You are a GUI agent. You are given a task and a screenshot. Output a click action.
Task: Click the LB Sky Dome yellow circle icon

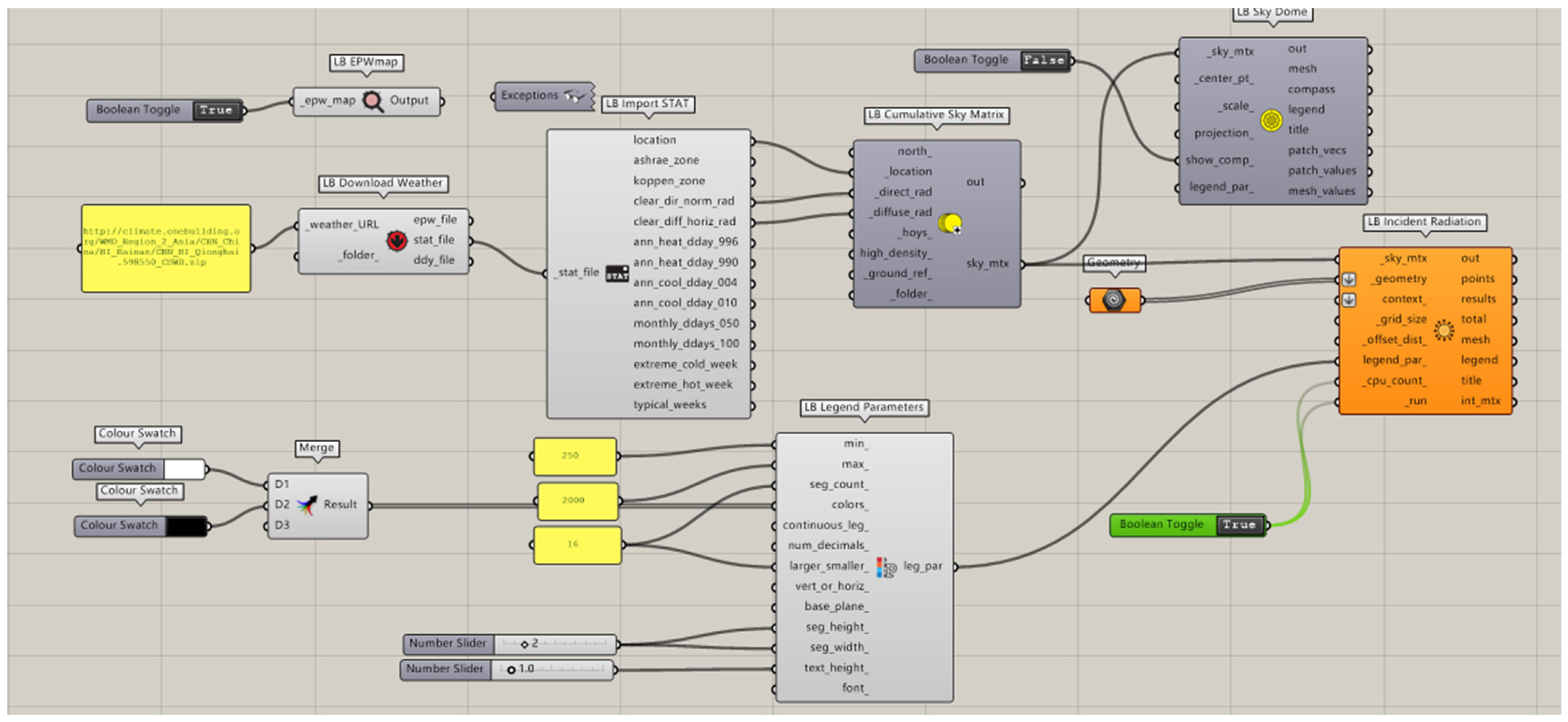1271,120
